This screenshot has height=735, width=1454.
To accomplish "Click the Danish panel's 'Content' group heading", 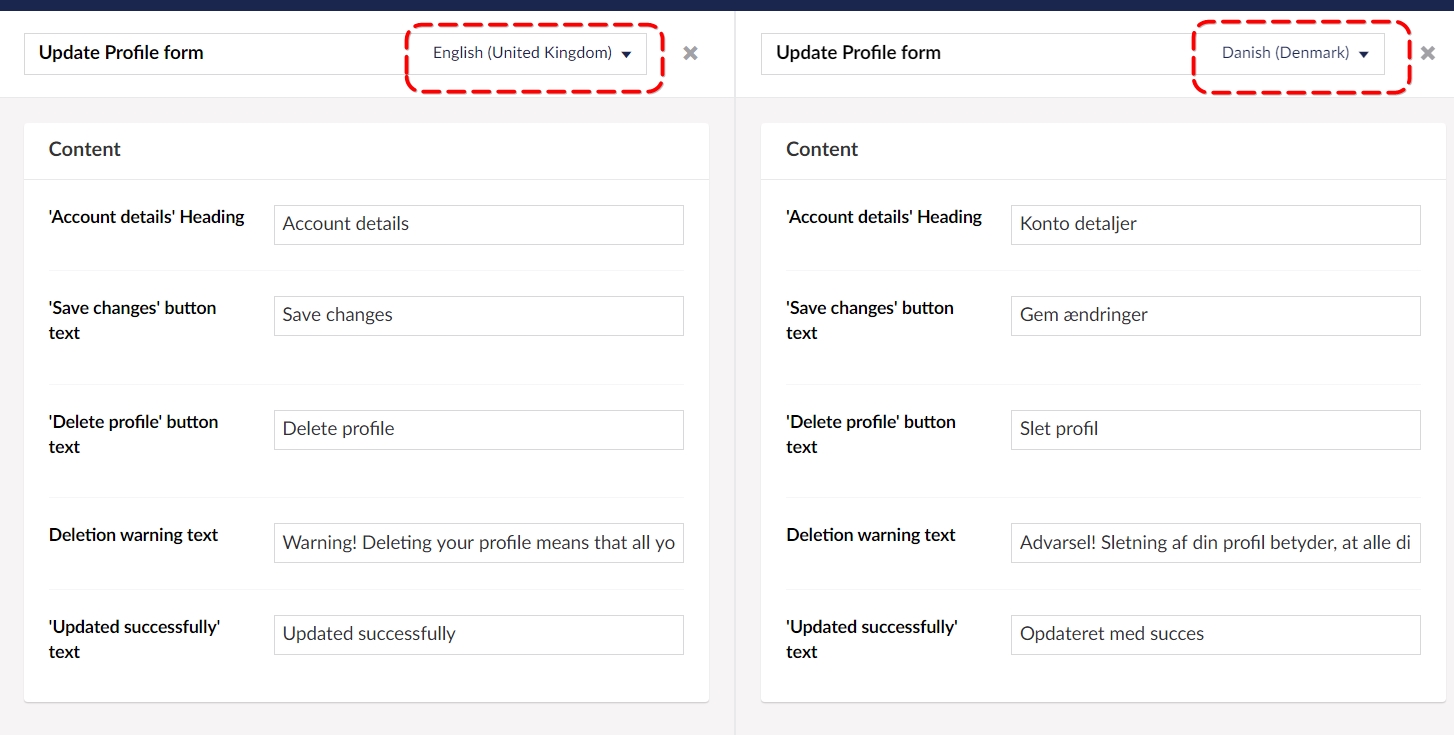I will coord(822,149).
